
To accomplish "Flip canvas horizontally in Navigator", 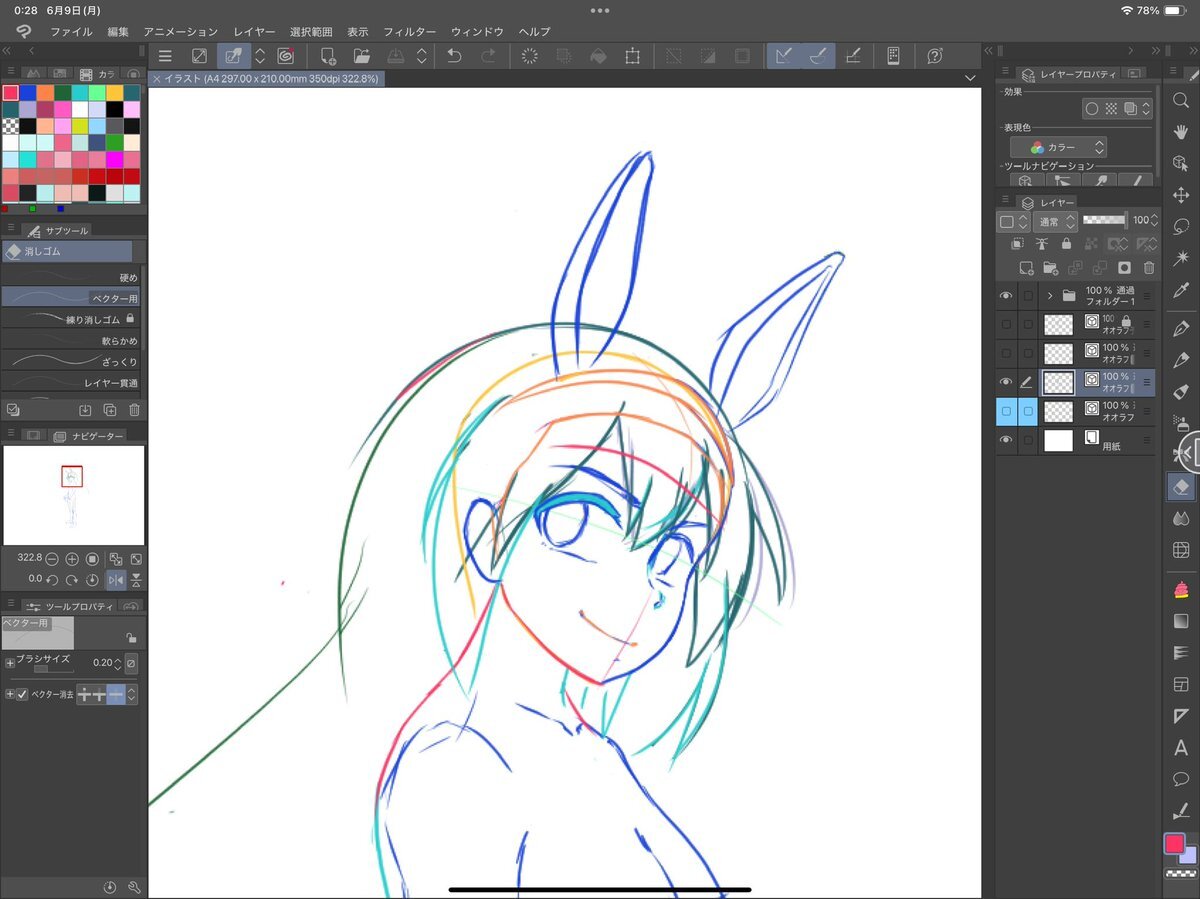I will point(116,580).
